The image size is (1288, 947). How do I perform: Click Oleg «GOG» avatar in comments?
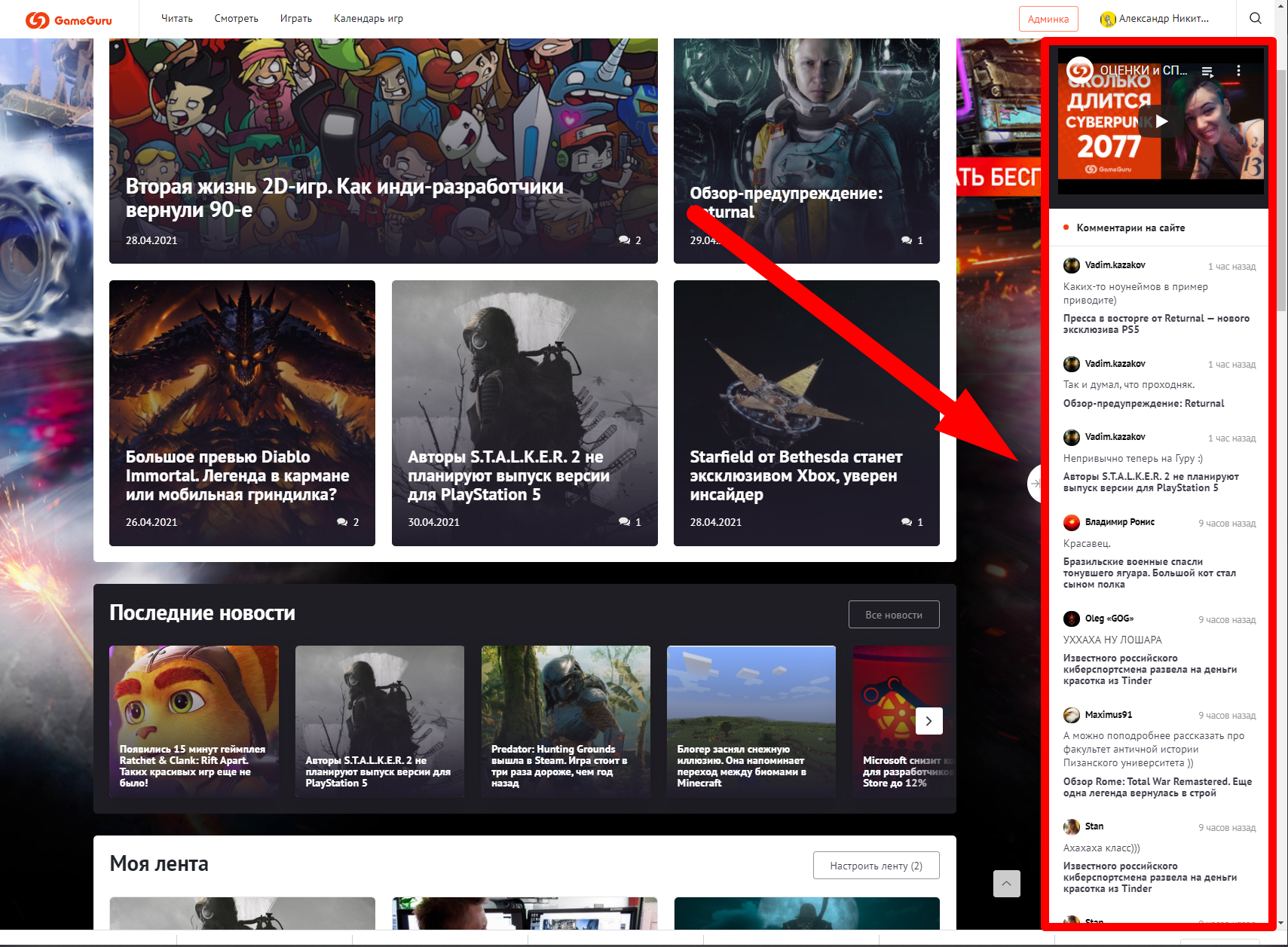(x=1072, y=619)
